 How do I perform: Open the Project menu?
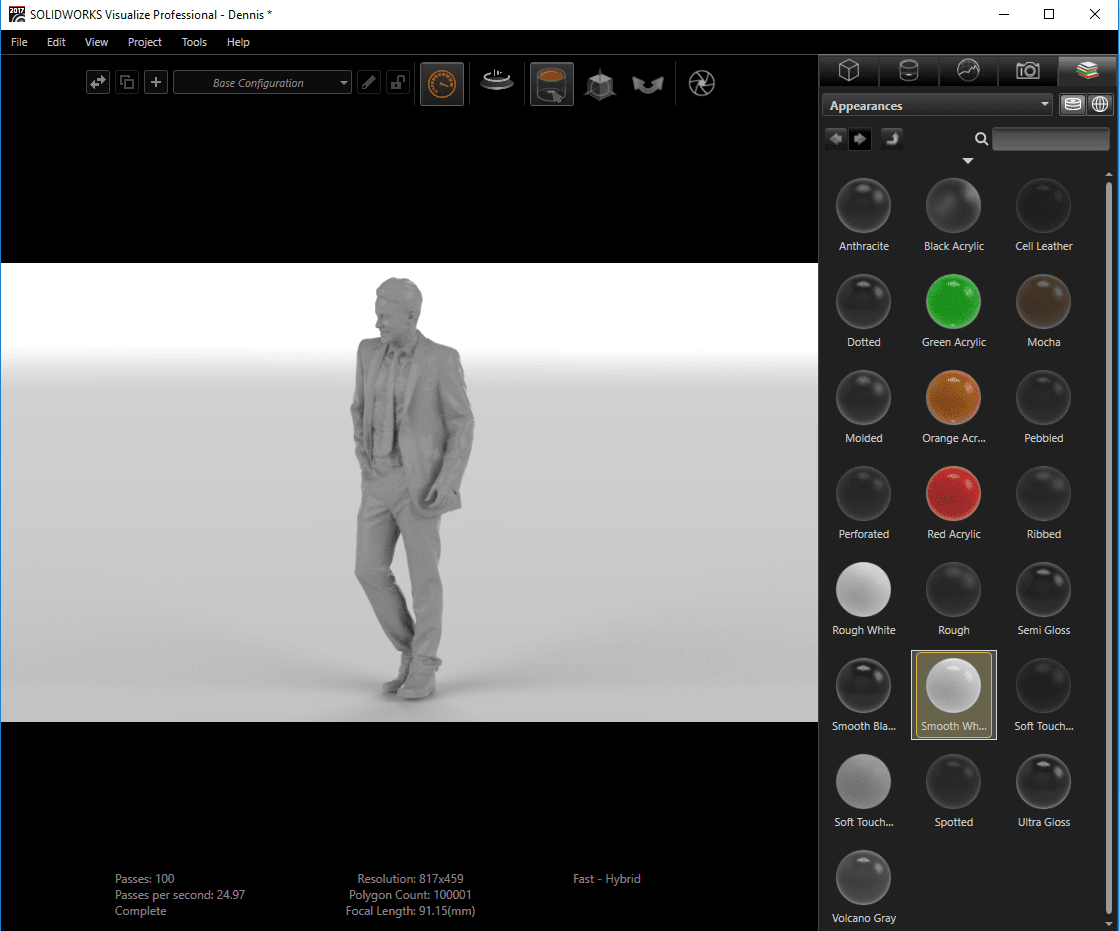pyautogui.click(x=145, y=42)
